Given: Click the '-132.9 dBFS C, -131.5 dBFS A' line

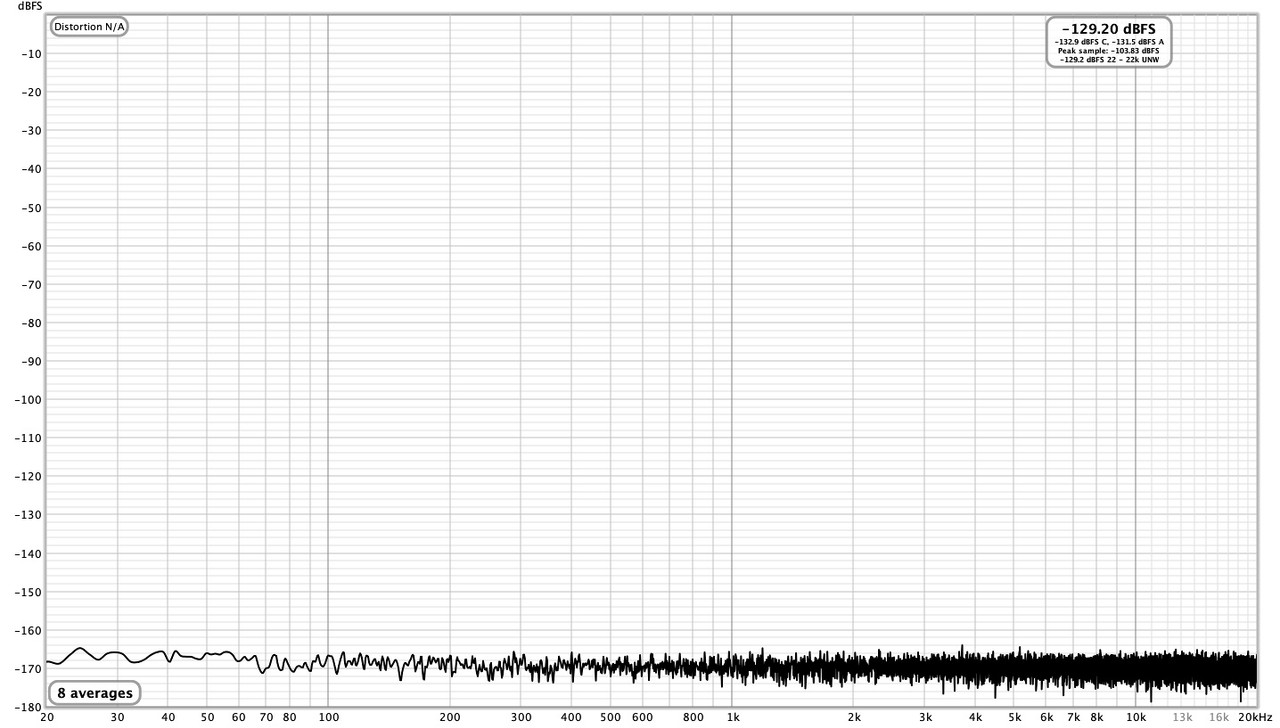Looking at the screenshot, I should [x=1109, y=41].
